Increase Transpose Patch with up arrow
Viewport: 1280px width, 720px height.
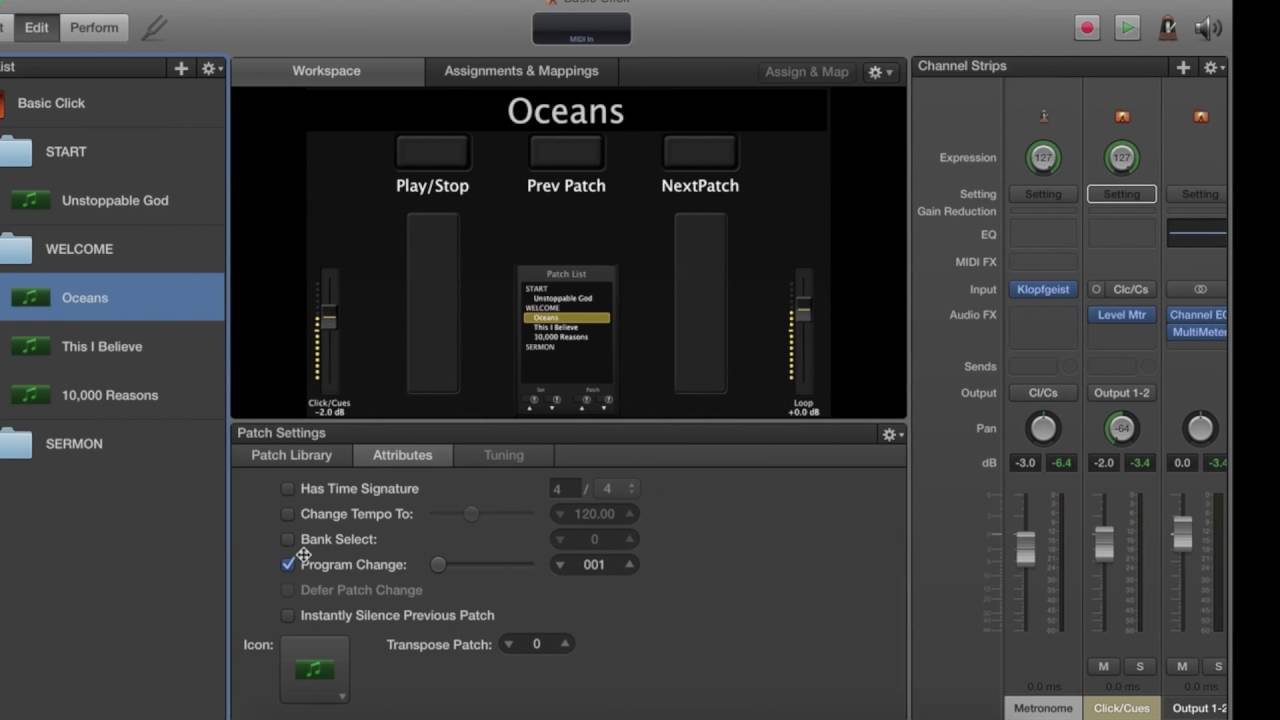click(x=565, y=645)
